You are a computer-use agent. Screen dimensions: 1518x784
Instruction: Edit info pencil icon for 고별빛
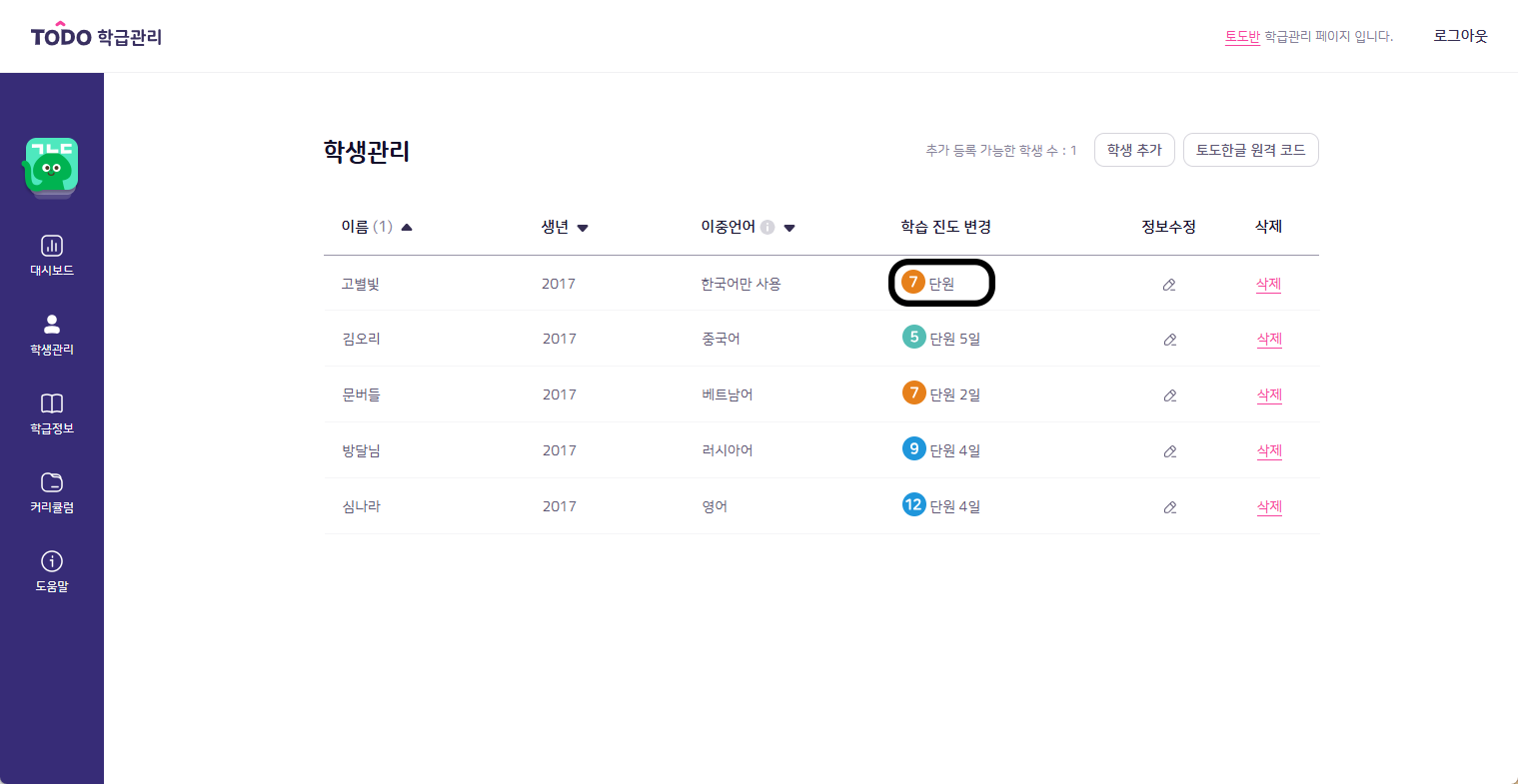1169,285
